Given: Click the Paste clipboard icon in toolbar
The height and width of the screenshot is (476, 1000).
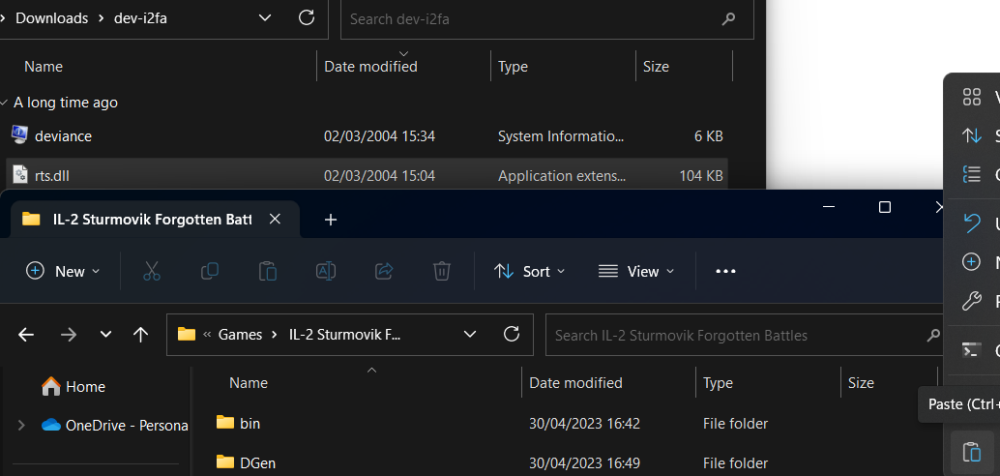Looking at the screenshot, I should (267, 271).
